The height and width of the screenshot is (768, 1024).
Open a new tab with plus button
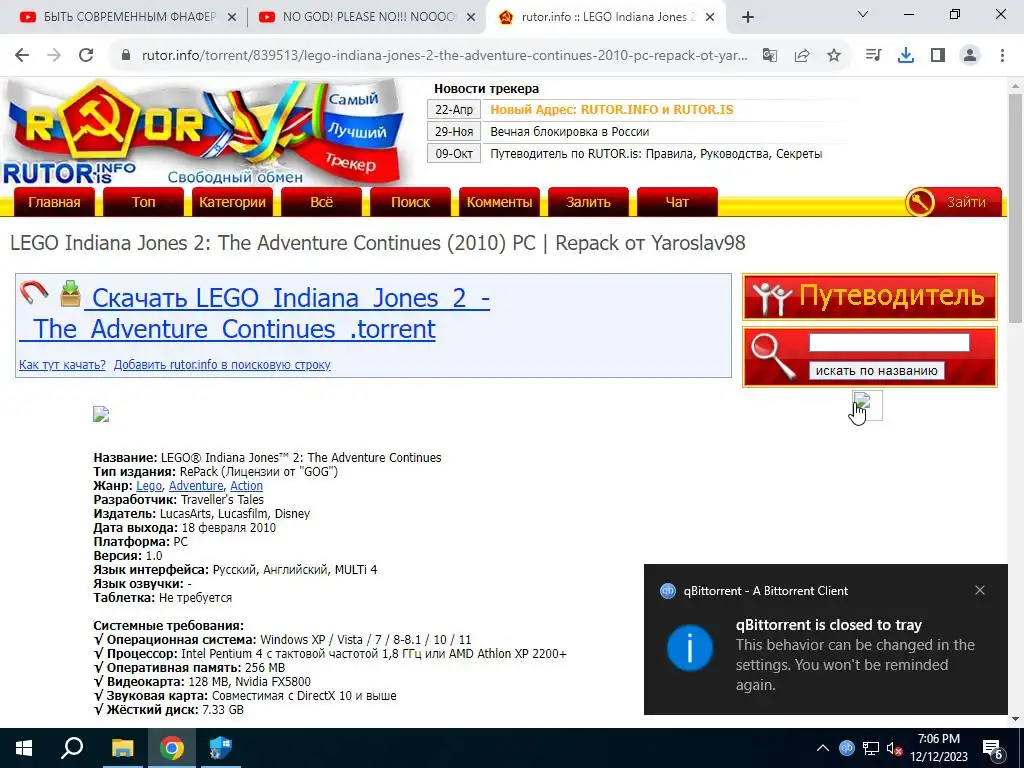(x=748, y=18)
